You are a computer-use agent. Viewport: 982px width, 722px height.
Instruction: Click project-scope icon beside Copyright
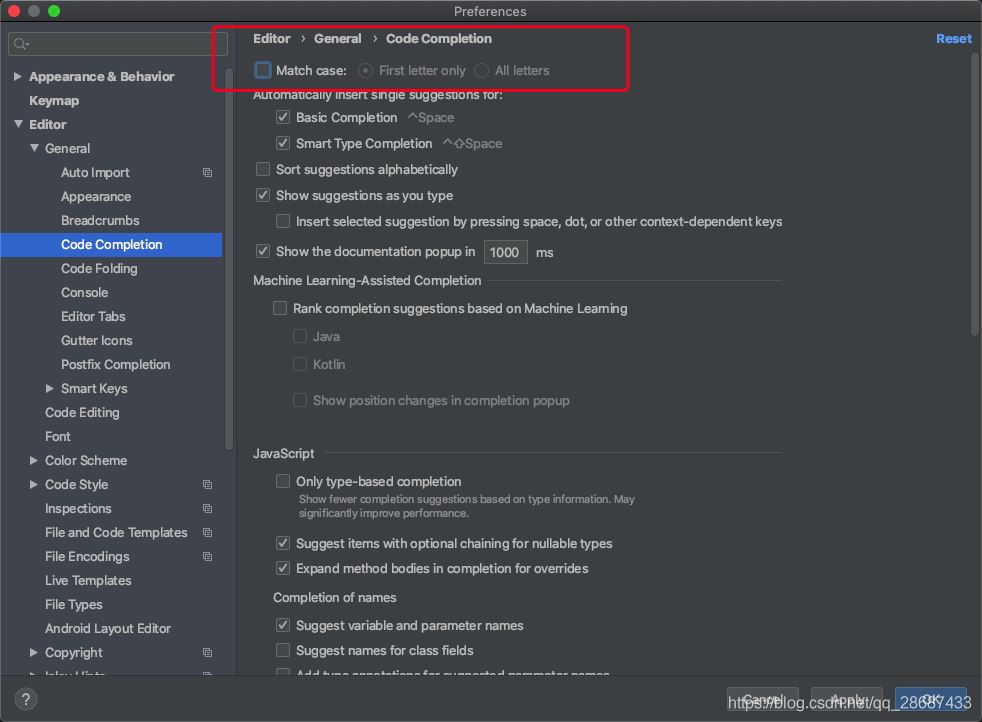coord(207,653)
